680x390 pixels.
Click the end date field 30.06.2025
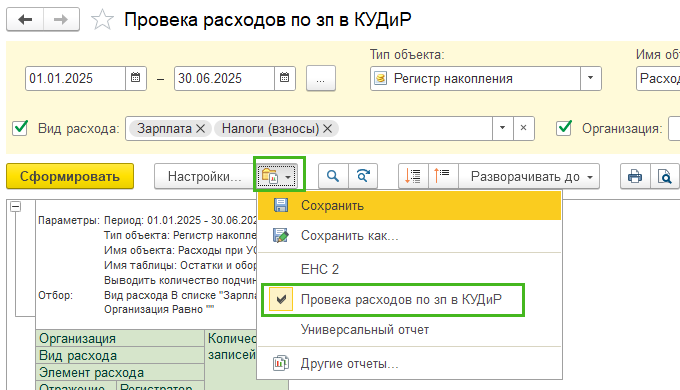click(x=224, y=79)
